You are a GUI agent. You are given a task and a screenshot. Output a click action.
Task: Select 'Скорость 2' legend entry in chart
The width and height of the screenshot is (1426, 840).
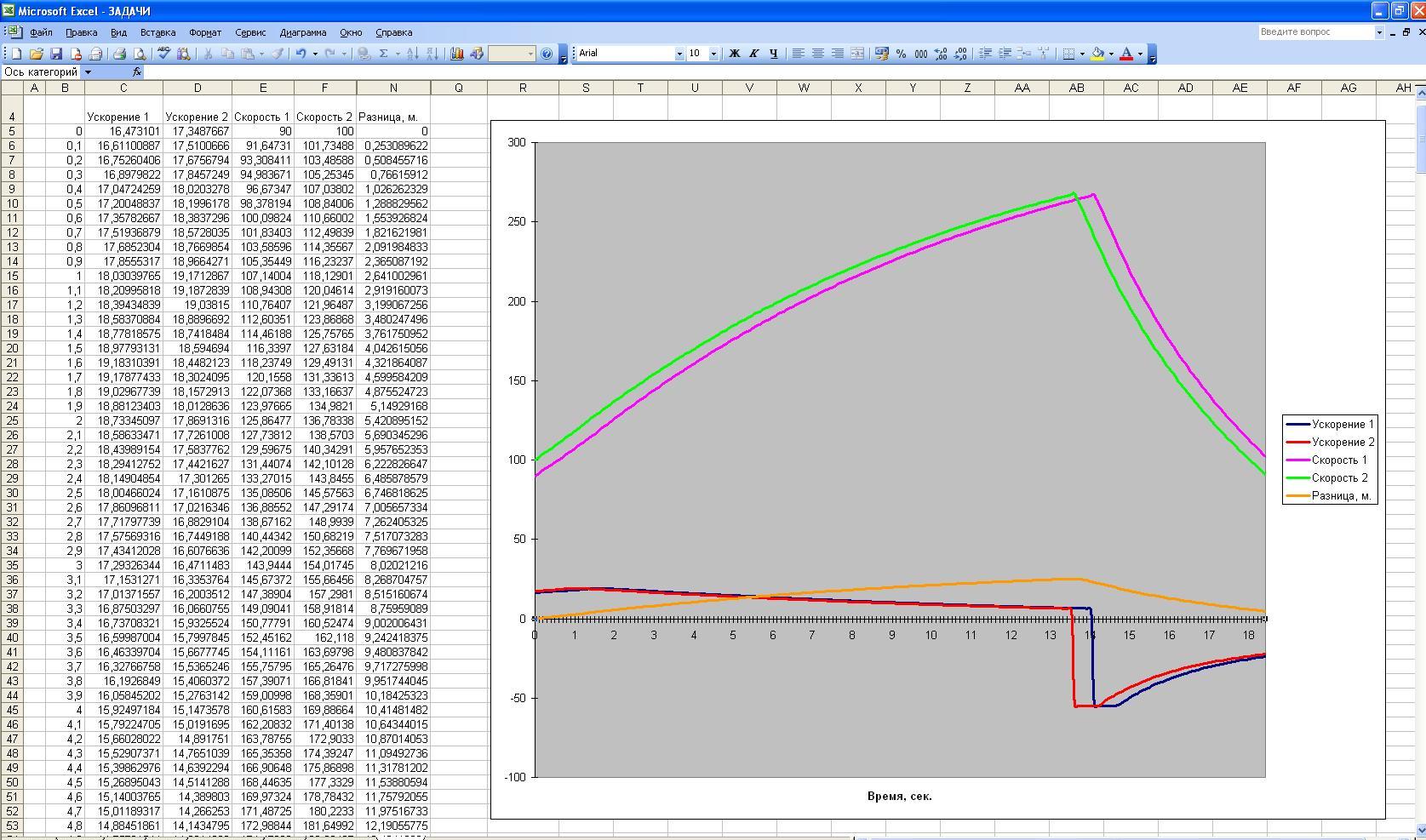[x=1328, y=477]
